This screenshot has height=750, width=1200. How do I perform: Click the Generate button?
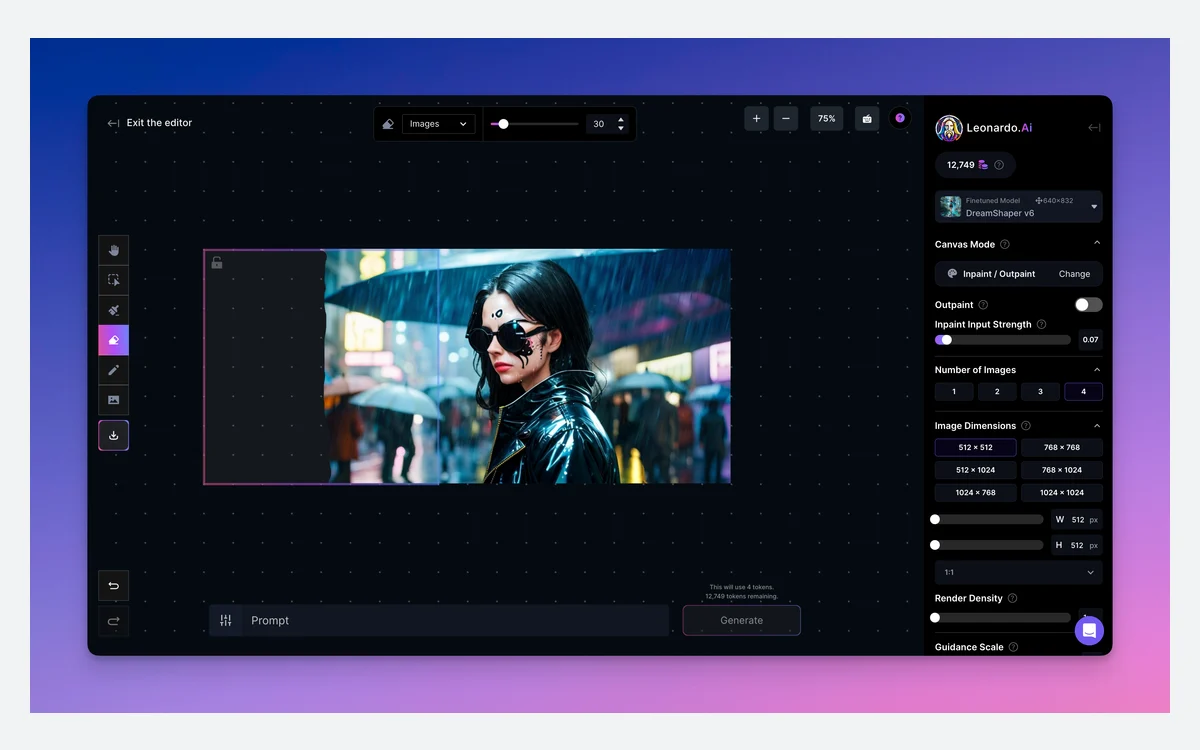(742, 620)
